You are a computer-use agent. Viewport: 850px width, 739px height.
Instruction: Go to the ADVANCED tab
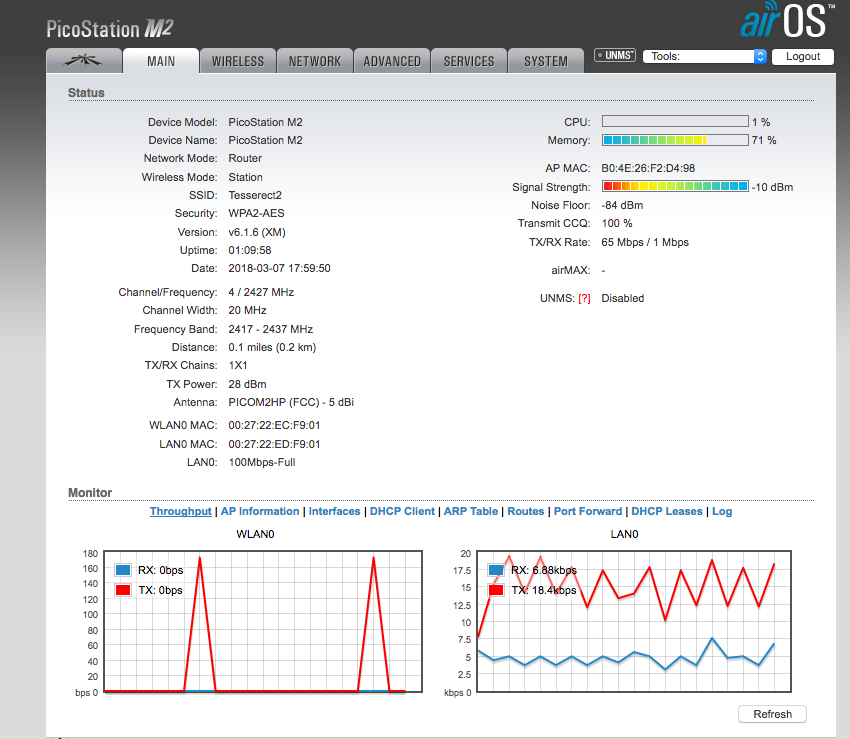pyautogui.click(x=392, y=61)
